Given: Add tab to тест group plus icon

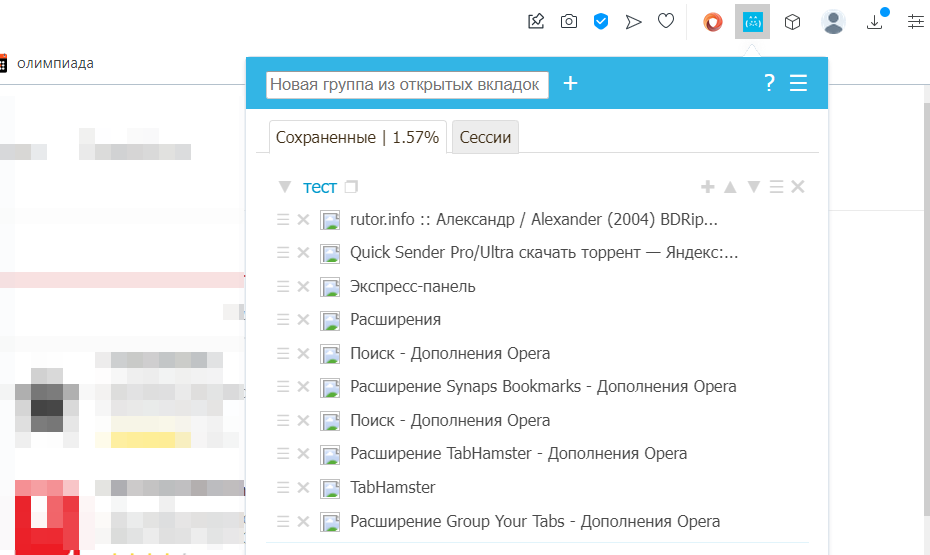Looking at the screenshot, I should coord(708,187).
